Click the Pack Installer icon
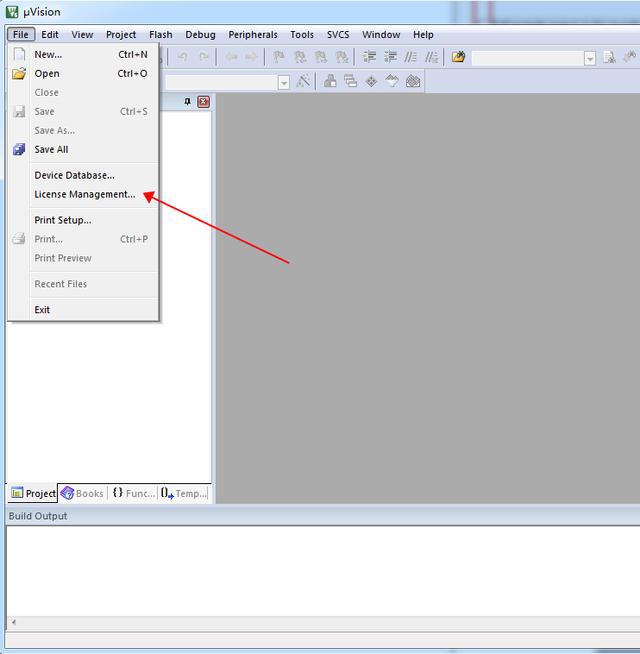 pyautogui.click(x=413, y=82)
